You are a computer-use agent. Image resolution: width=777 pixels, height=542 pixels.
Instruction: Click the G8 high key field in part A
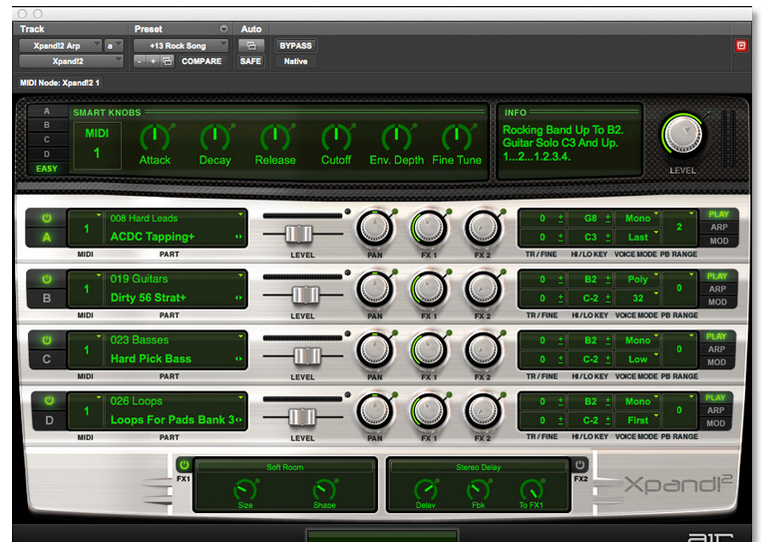(x=591, y=218)
